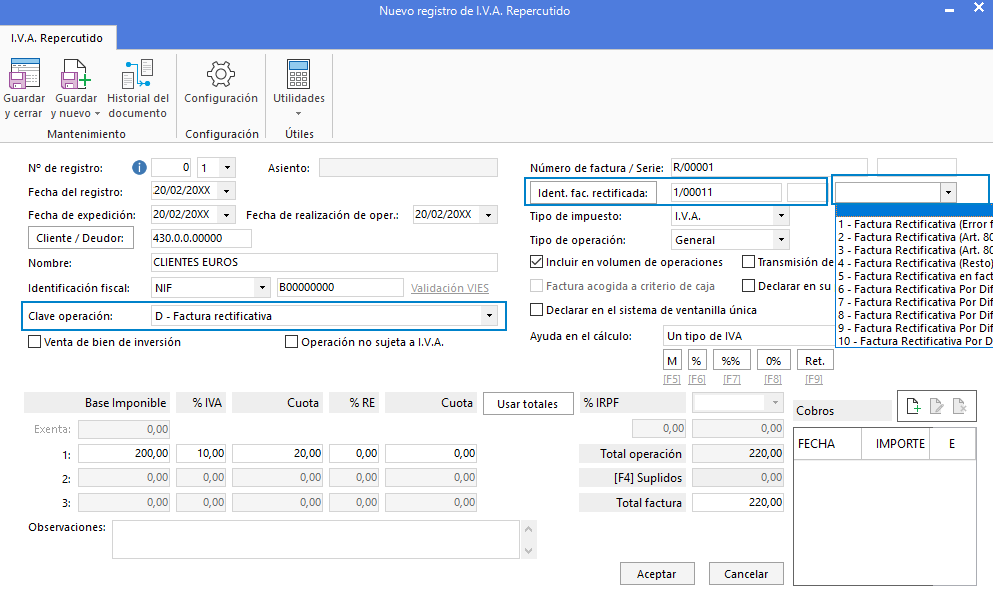Click the Número de factura field R/00001
The image size is (993, 598).
point(769,167)
